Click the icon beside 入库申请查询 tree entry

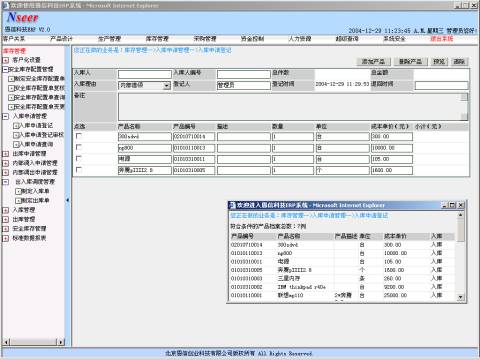point(16,144)
